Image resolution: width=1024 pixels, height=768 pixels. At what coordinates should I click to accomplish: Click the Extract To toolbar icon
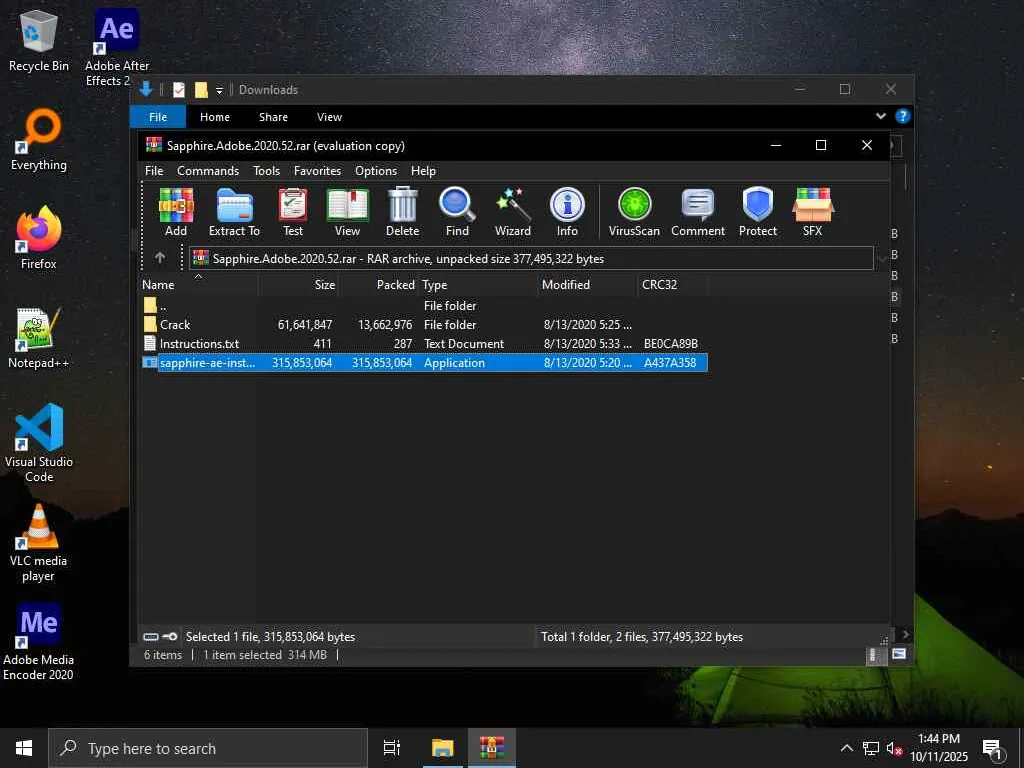pos(234,212)
